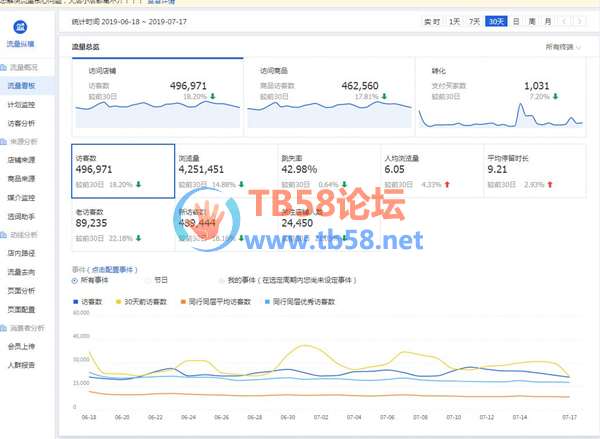Open the 所有终端 dropdown
The image size is (600, 439).
(564, 47)
